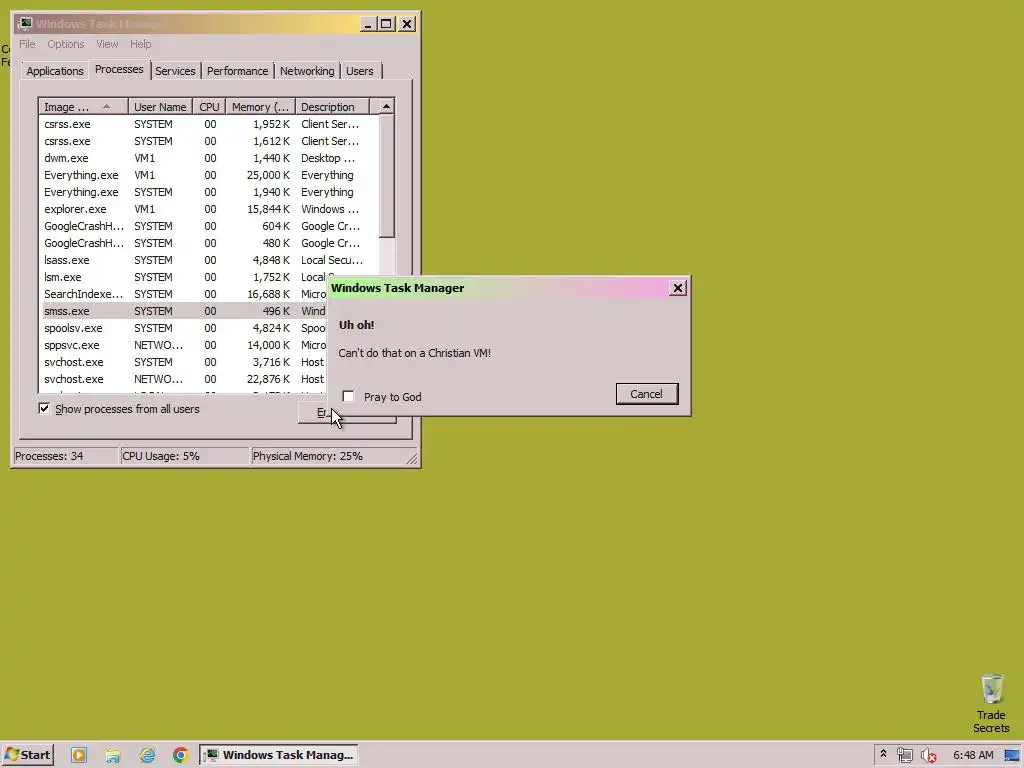
Task: Open Google Chrome from taskbar
Action: click(181, 755)
